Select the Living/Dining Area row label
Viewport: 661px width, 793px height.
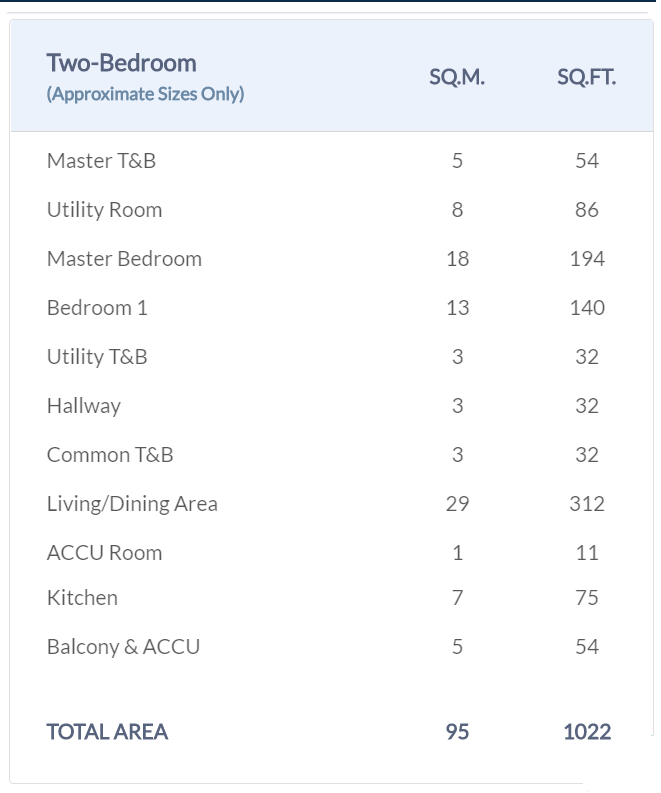(132, 503)
